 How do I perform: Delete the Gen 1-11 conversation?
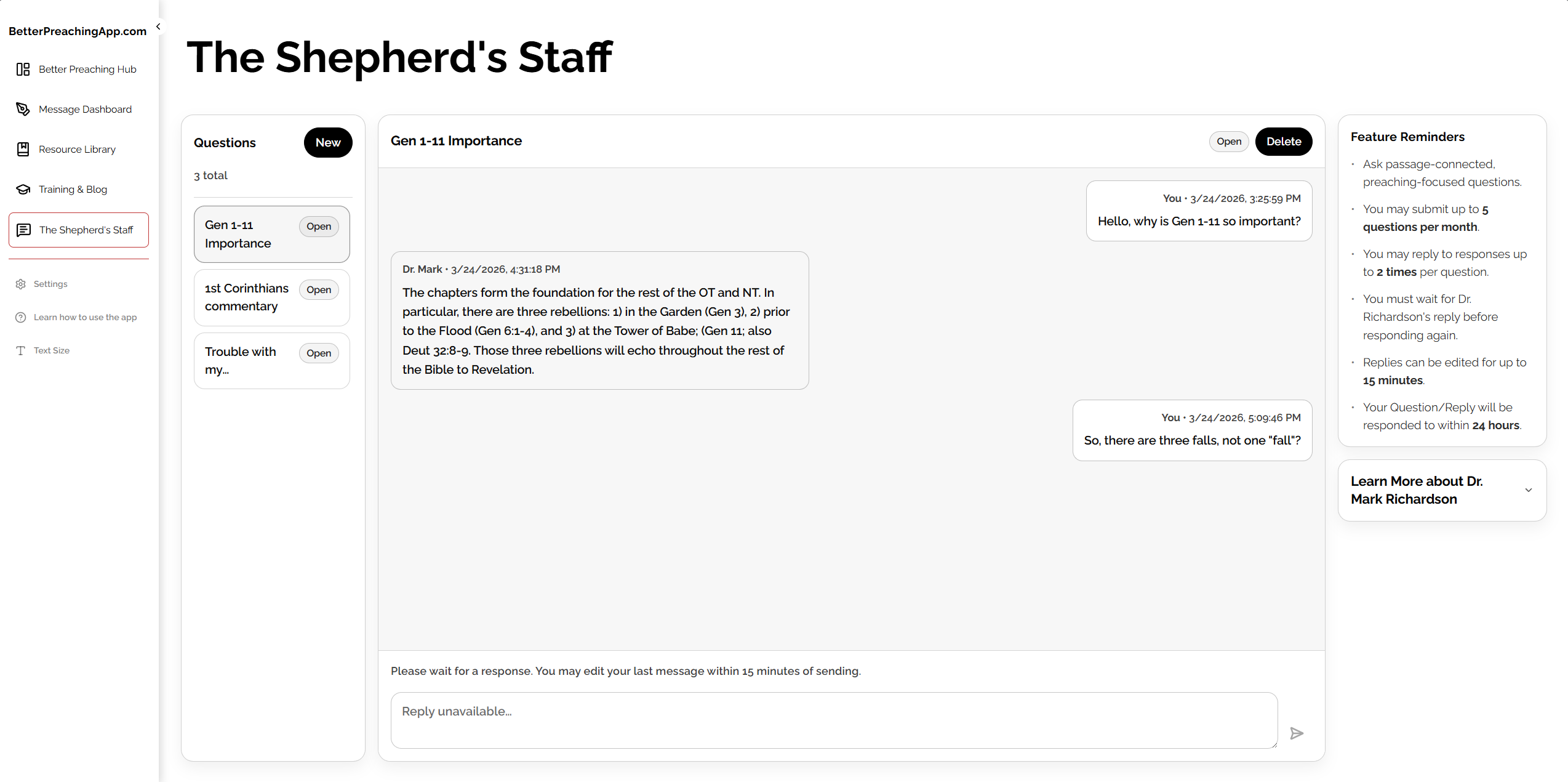pyautogui.click(x=1284, y=141)
